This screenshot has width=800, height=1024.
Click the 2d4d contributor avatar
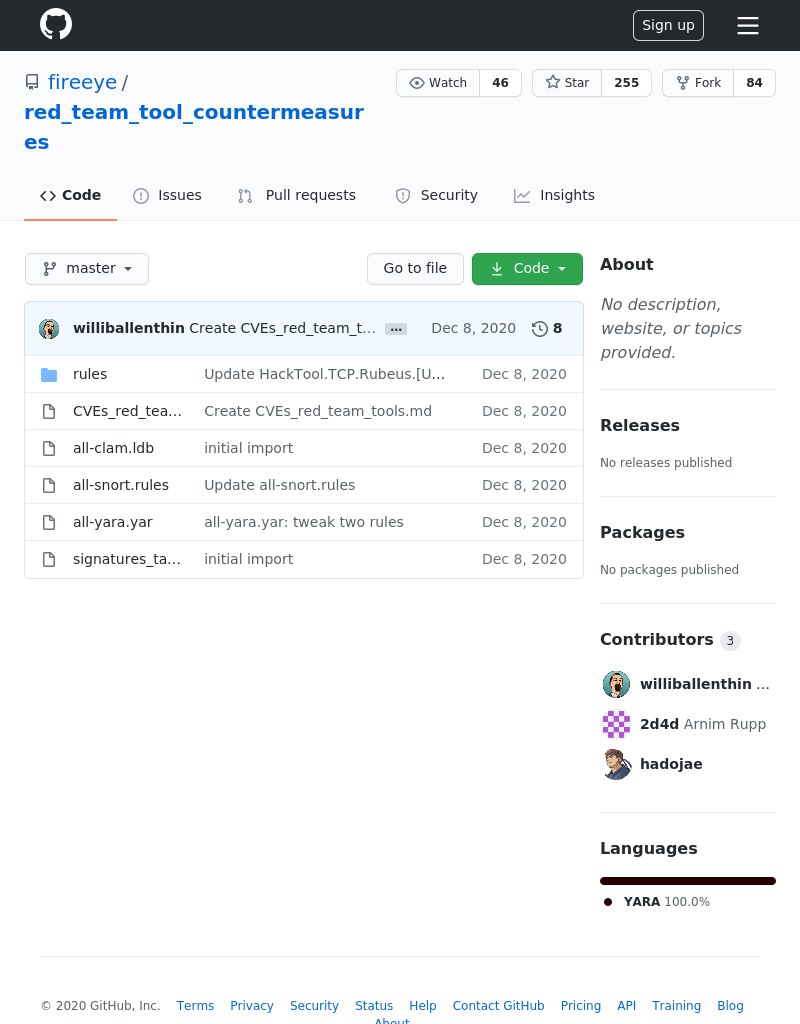pyautogui.click(x=616, y=724)
